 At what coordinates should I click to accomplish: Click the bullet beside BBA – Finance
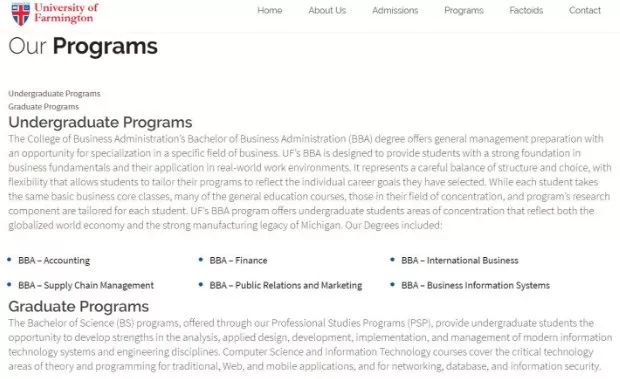(201, 260)
